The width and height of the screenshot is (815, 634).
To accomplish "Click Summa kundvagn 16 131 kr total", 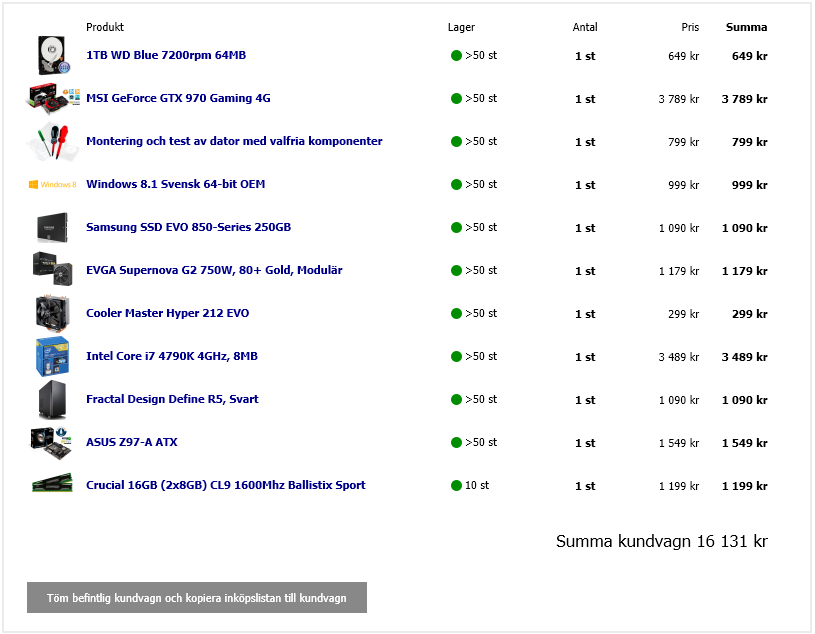I will [x=662, y=541].
